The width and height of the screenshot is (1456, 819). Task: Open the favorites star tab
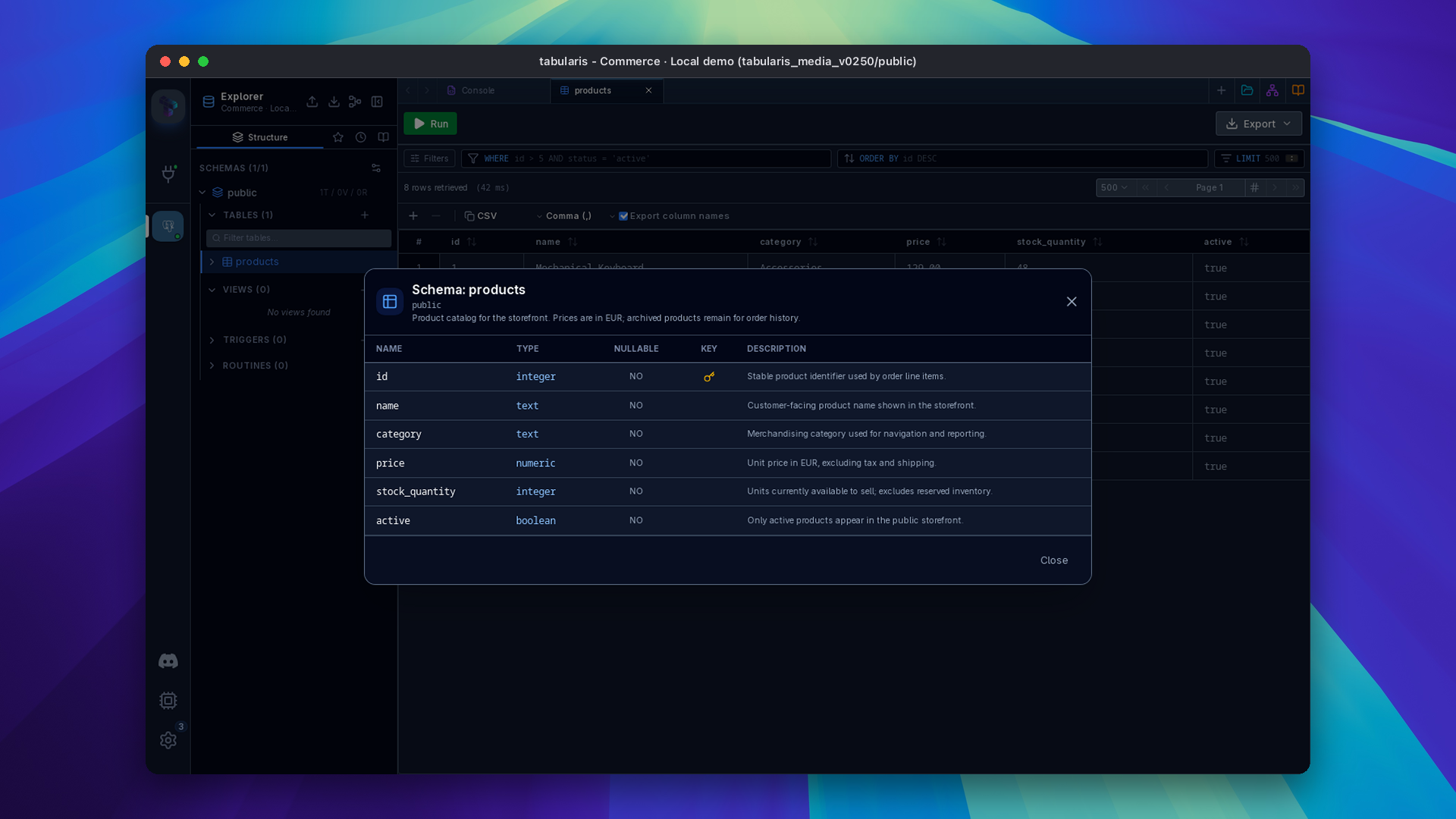pyautogui.click(x=338, y=137)
